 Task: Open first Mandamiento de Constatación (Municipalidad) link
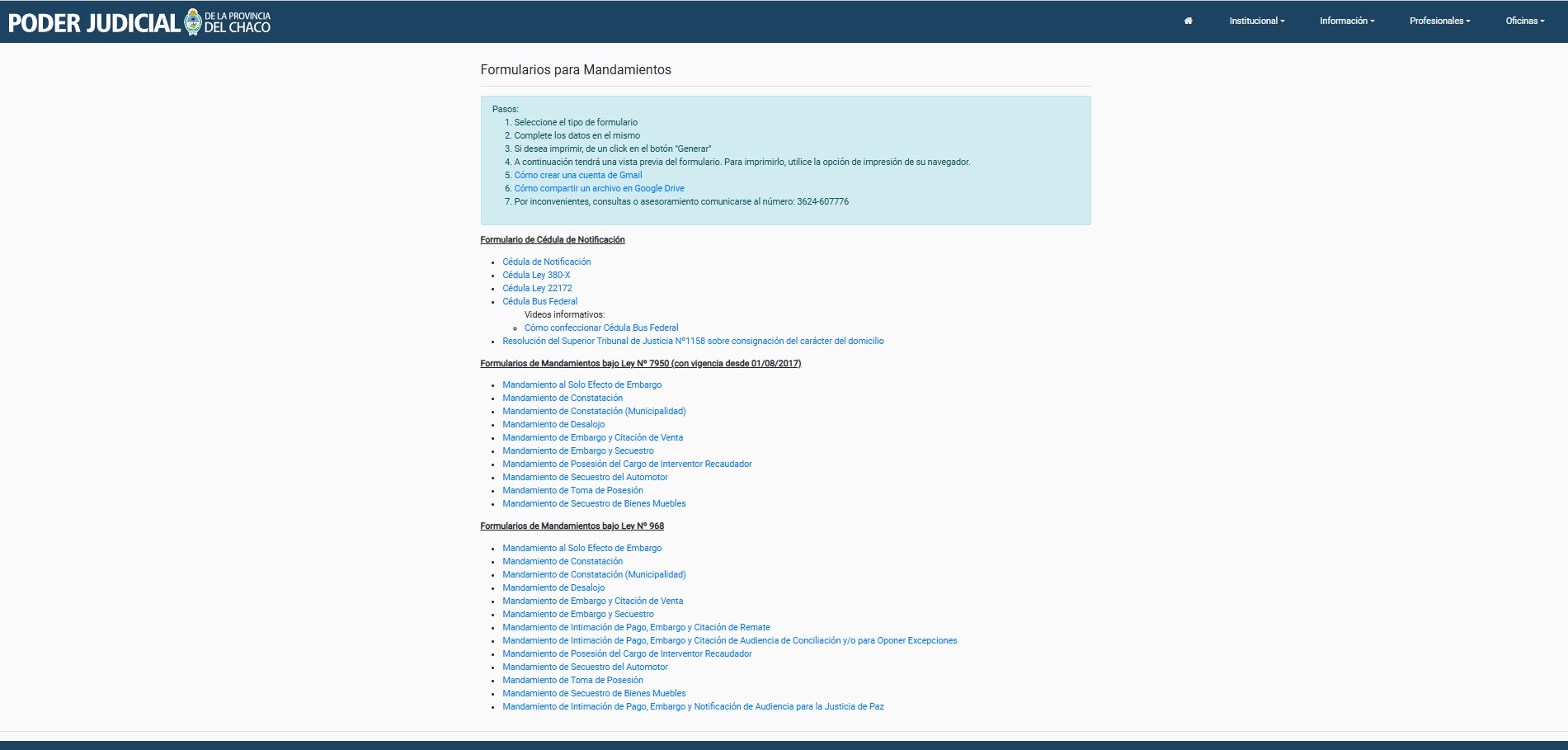point(594,411)
